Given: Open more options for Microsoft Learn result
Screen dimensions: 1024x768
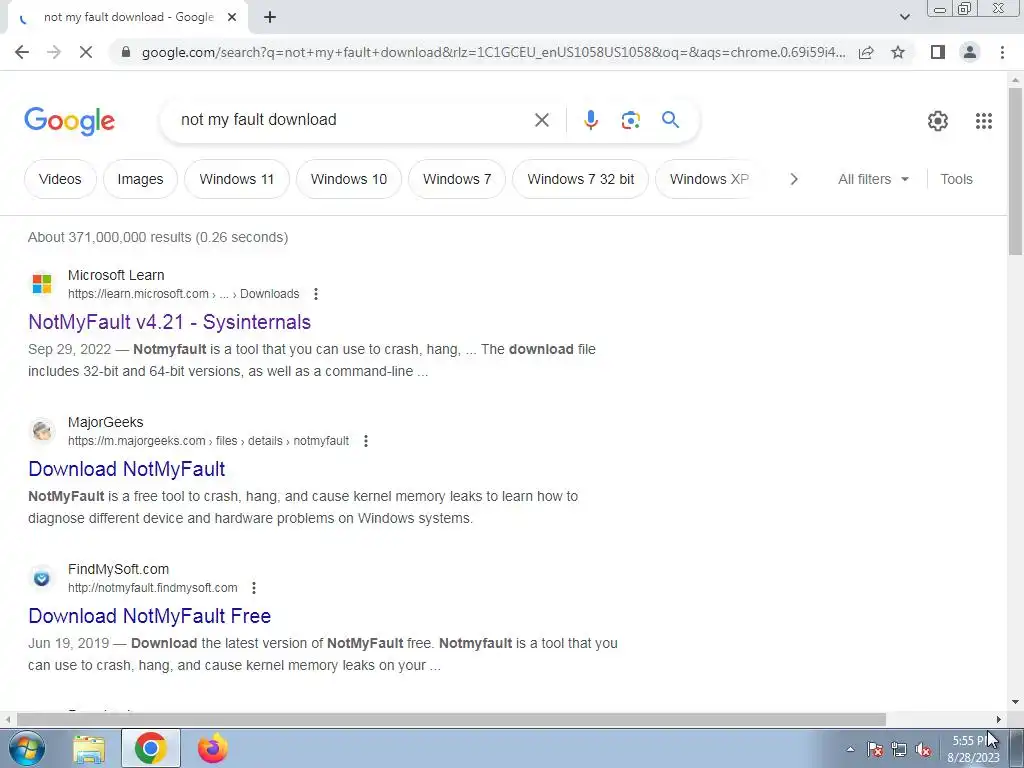Looking at the screenshot, I should coord(315,294).
